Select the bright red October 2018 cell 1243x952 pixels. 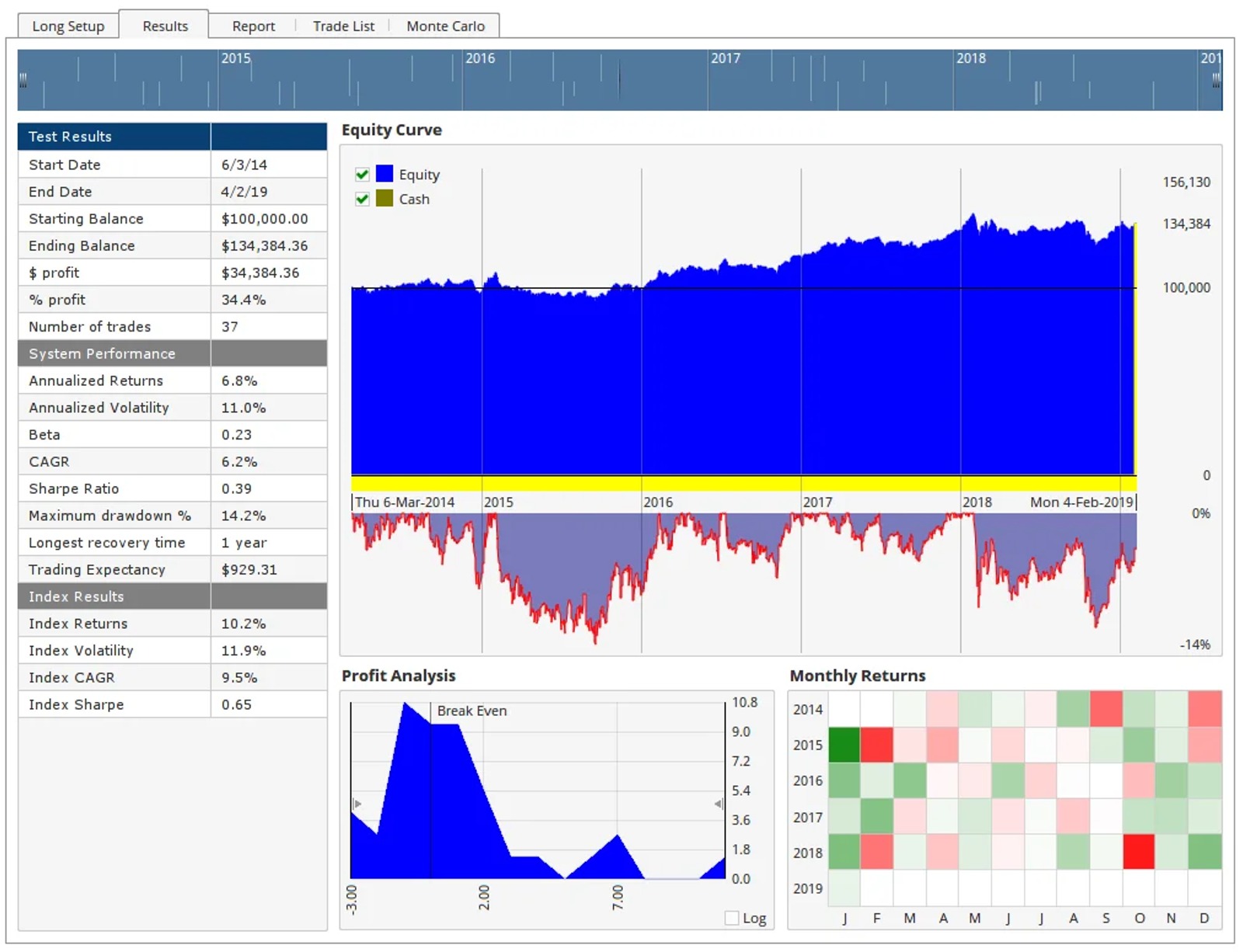(1139, 852)
